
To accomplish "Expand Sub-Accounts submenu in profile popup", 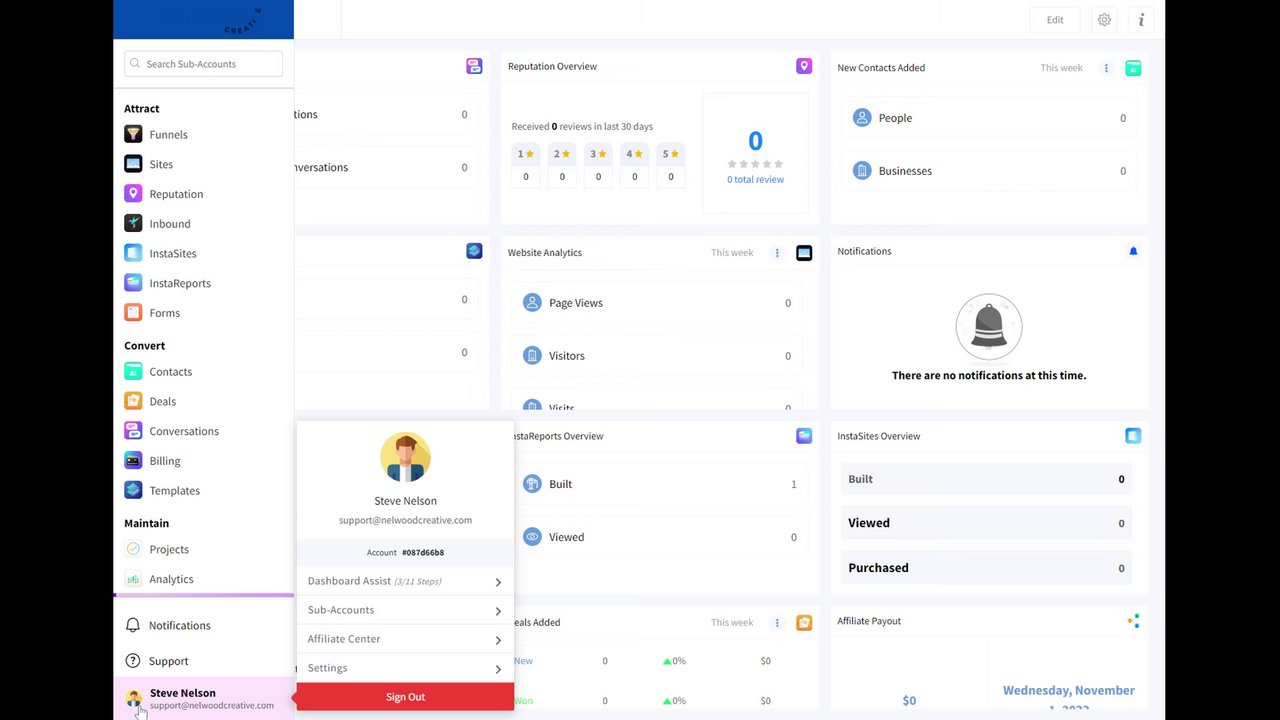I will [405, 610].
